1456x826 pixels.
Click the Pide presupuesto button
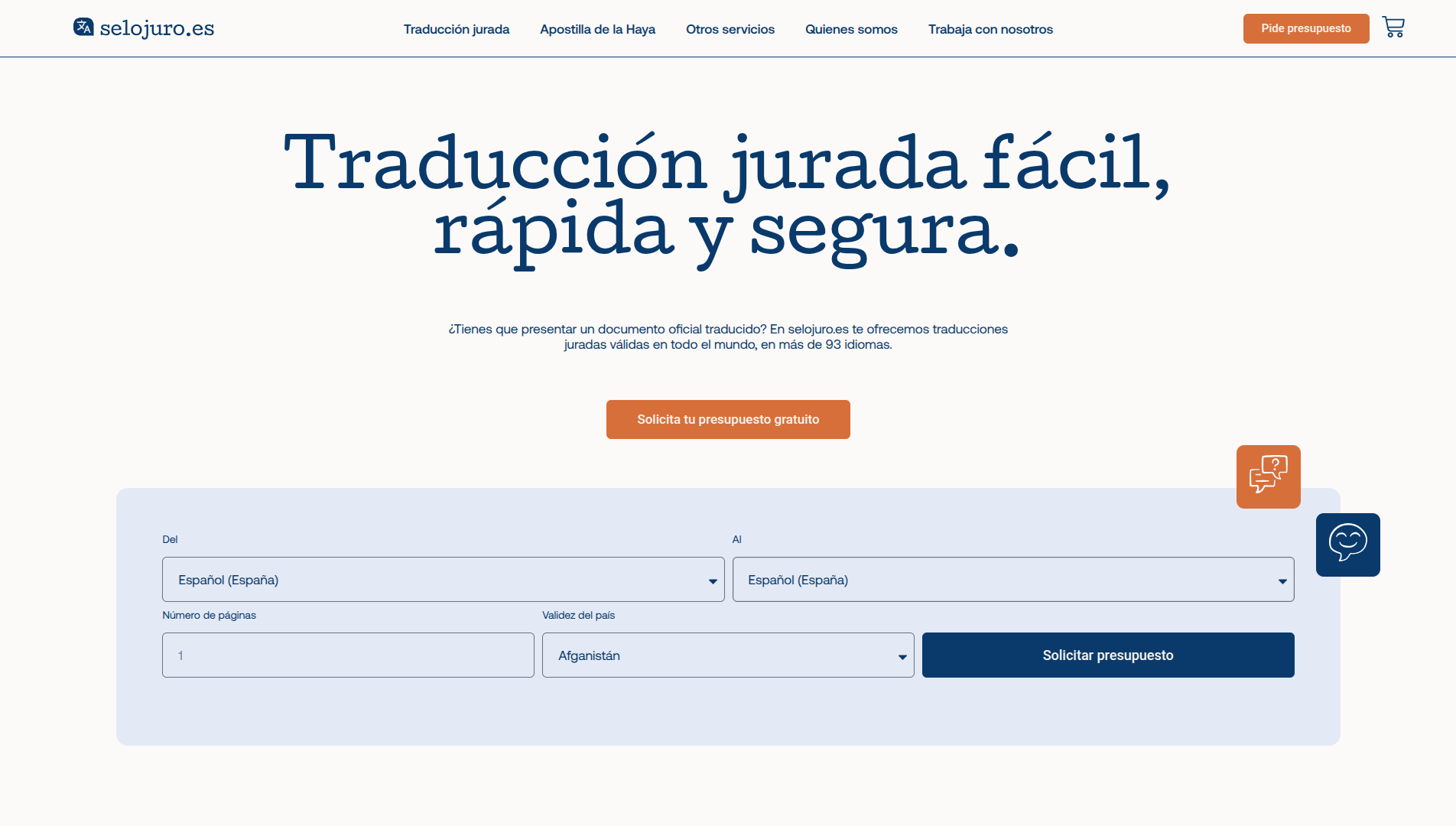(1306, 28)
